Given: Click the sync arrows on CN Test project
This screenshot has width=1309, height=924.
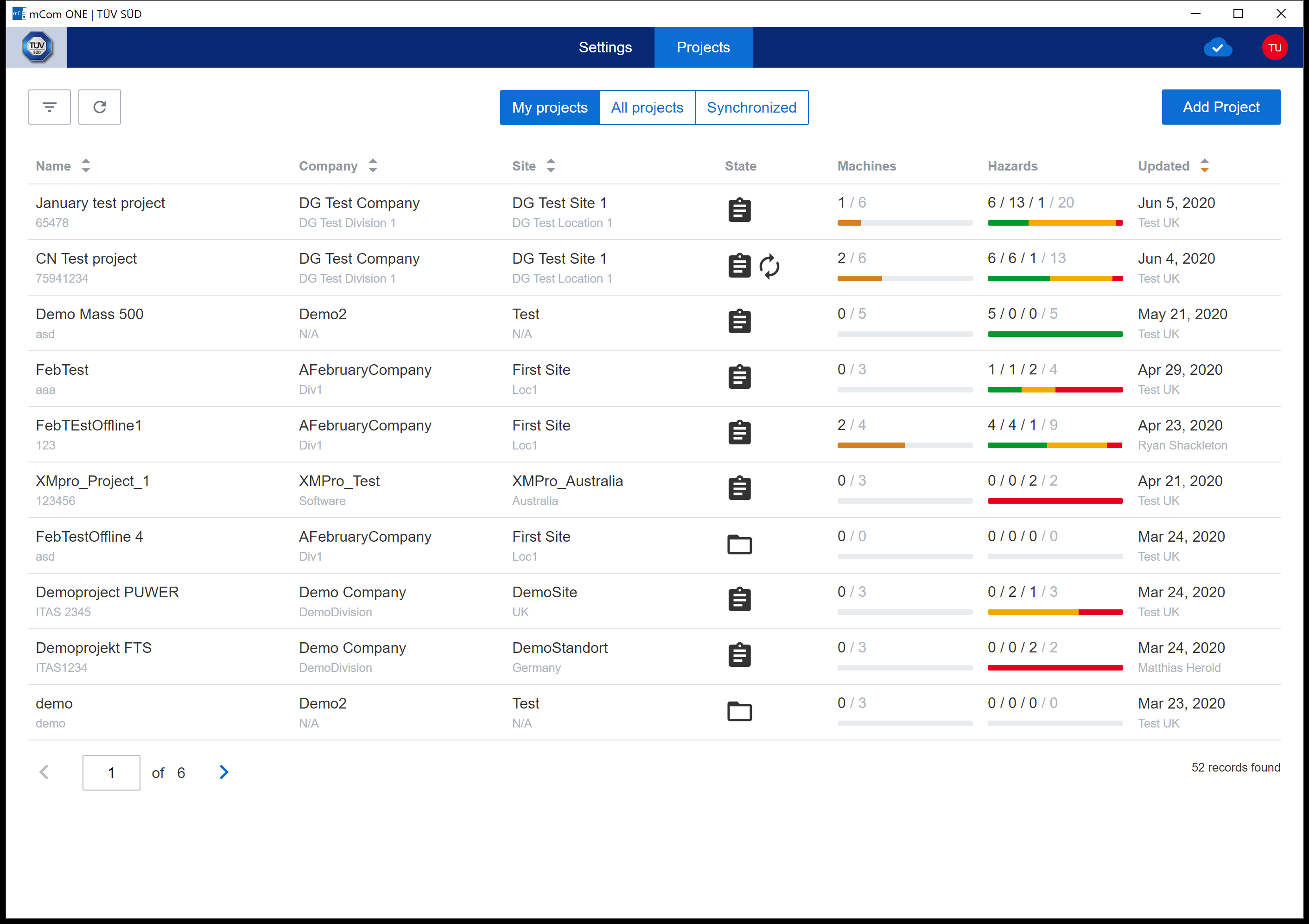Looking at the screenshot, I should [x=769, y=266].
